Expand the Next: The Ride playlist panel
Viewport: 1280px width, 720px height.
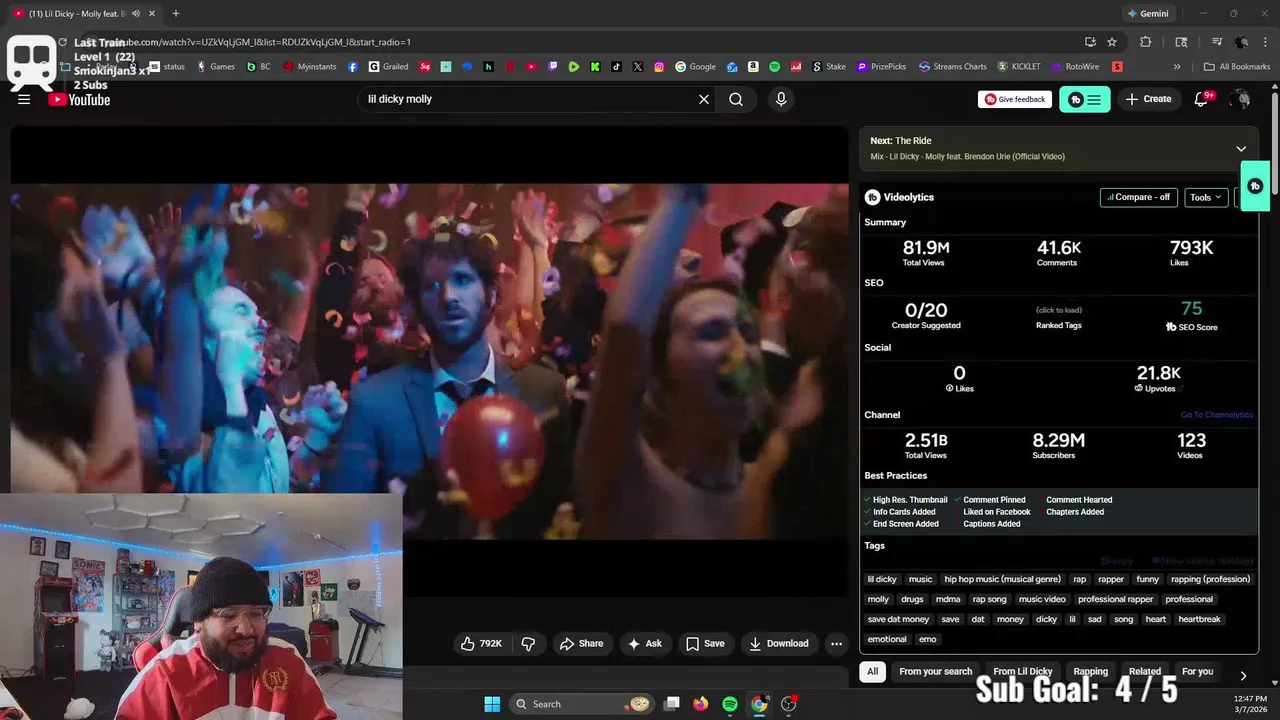coord(1241,149)
